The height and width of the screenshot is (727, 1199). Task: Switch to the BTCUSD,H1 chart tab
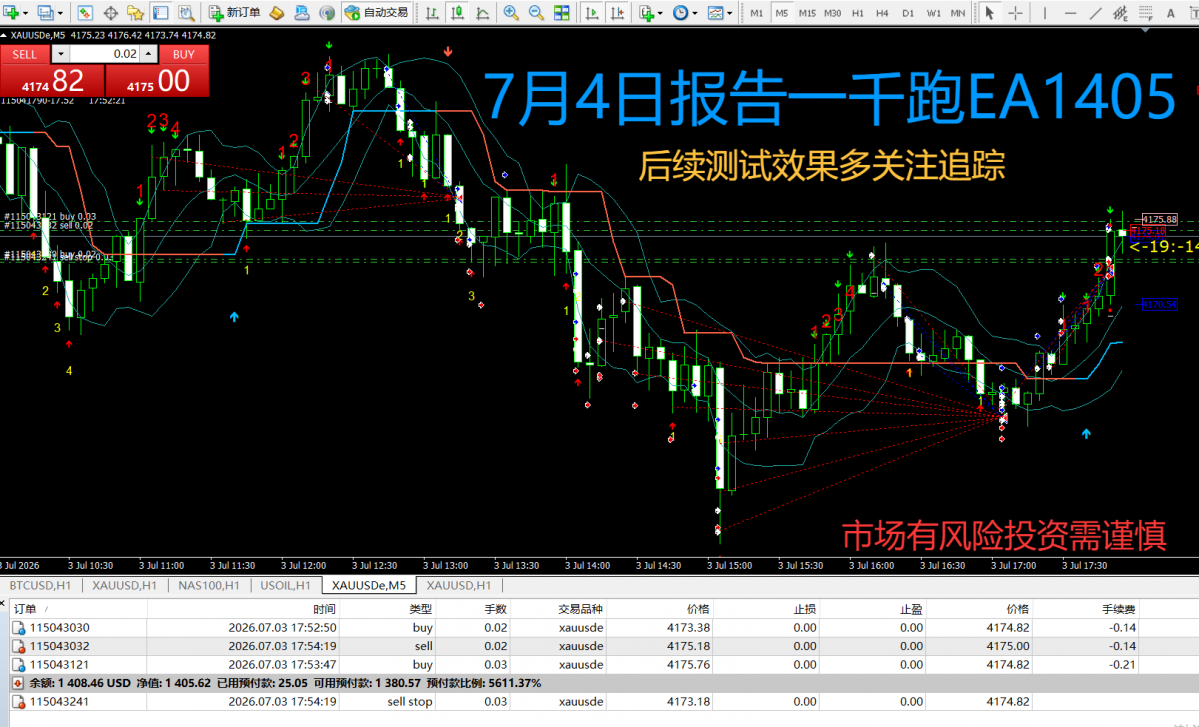point(41,585)
